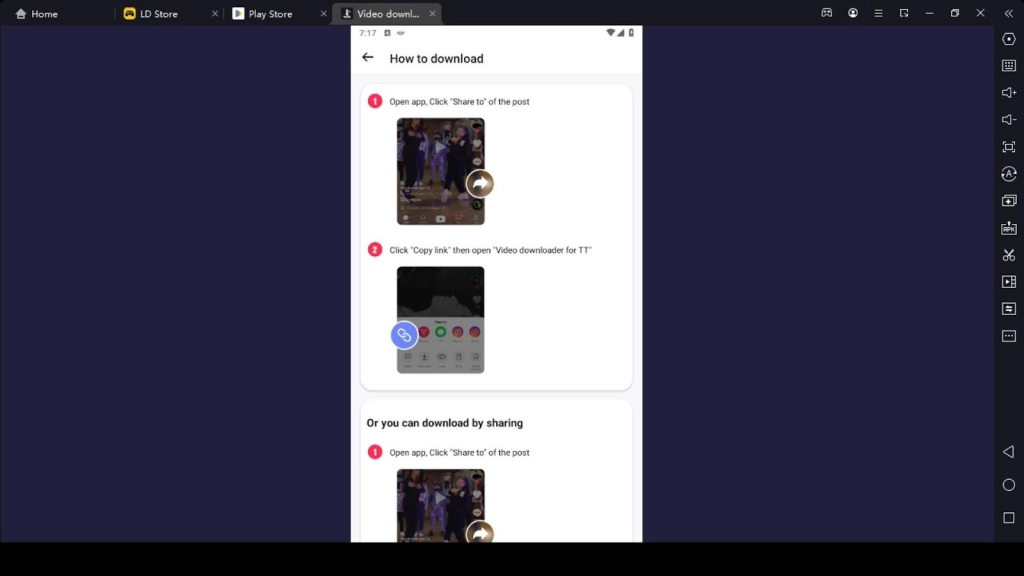This screenshot has height=576, width=1024.
Task: Tap the step 1 video thumbnail
Action: tap(441, 170)
